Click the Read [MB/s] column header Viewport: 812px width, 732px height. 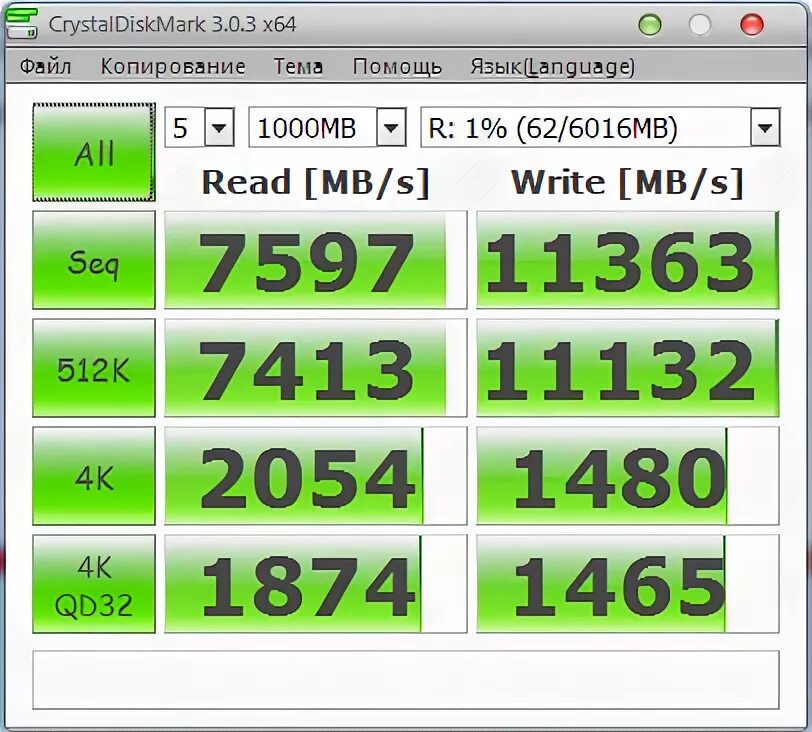[315, 182]
